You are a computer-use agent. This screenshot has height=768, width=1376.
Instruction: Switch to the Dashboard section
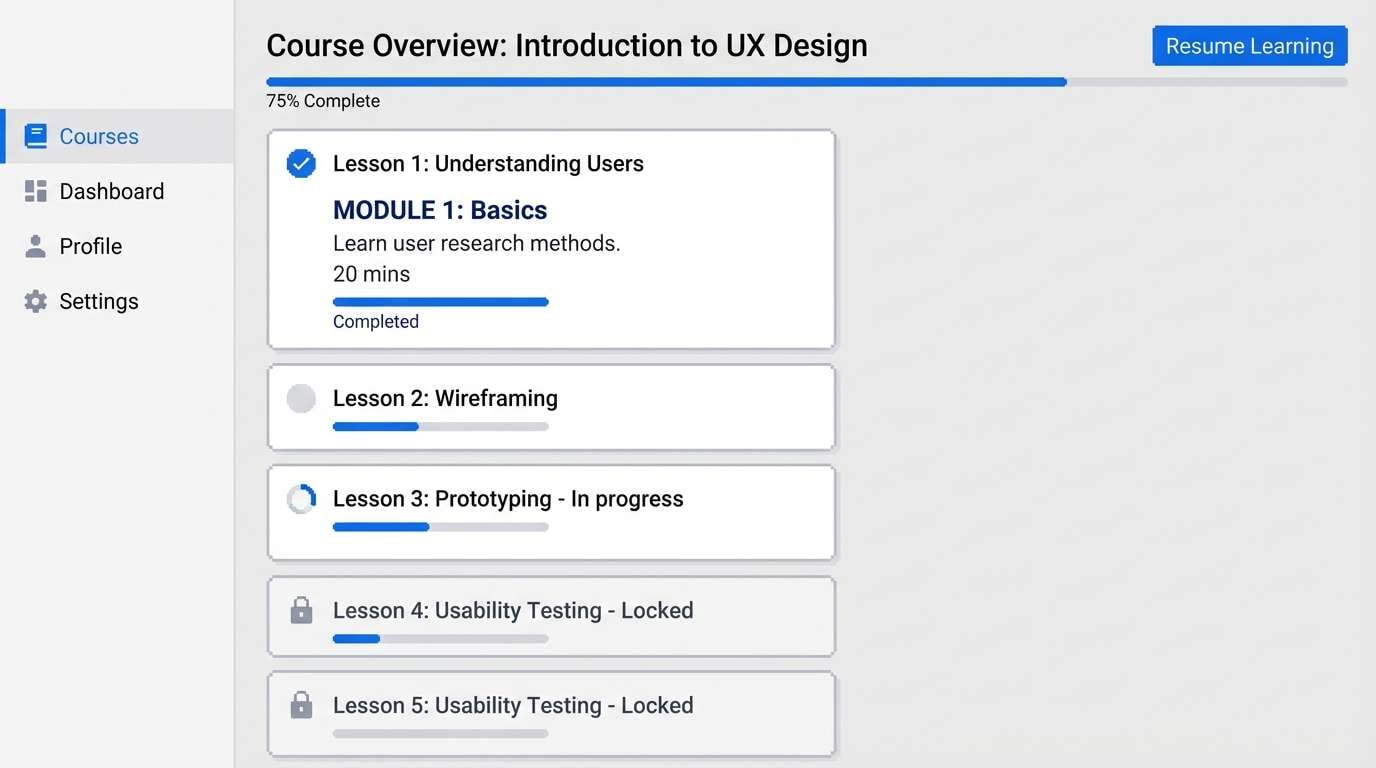pos(111,191)
